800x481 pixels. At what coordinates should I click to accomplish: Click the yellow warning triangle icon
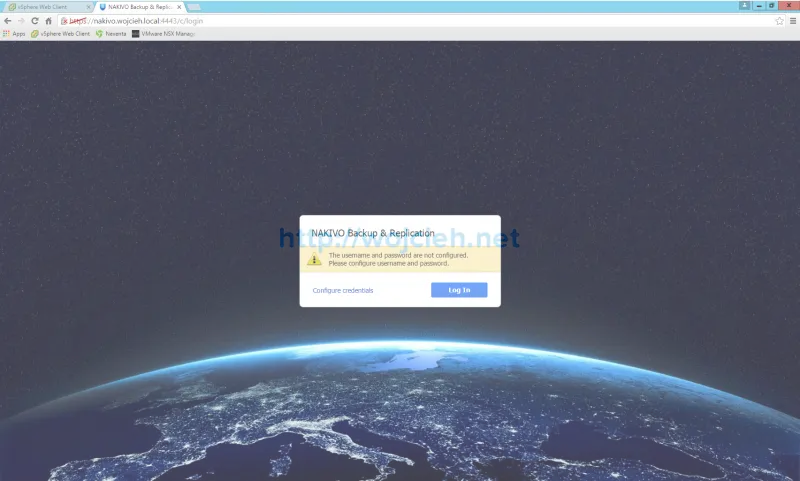(314, 259)
